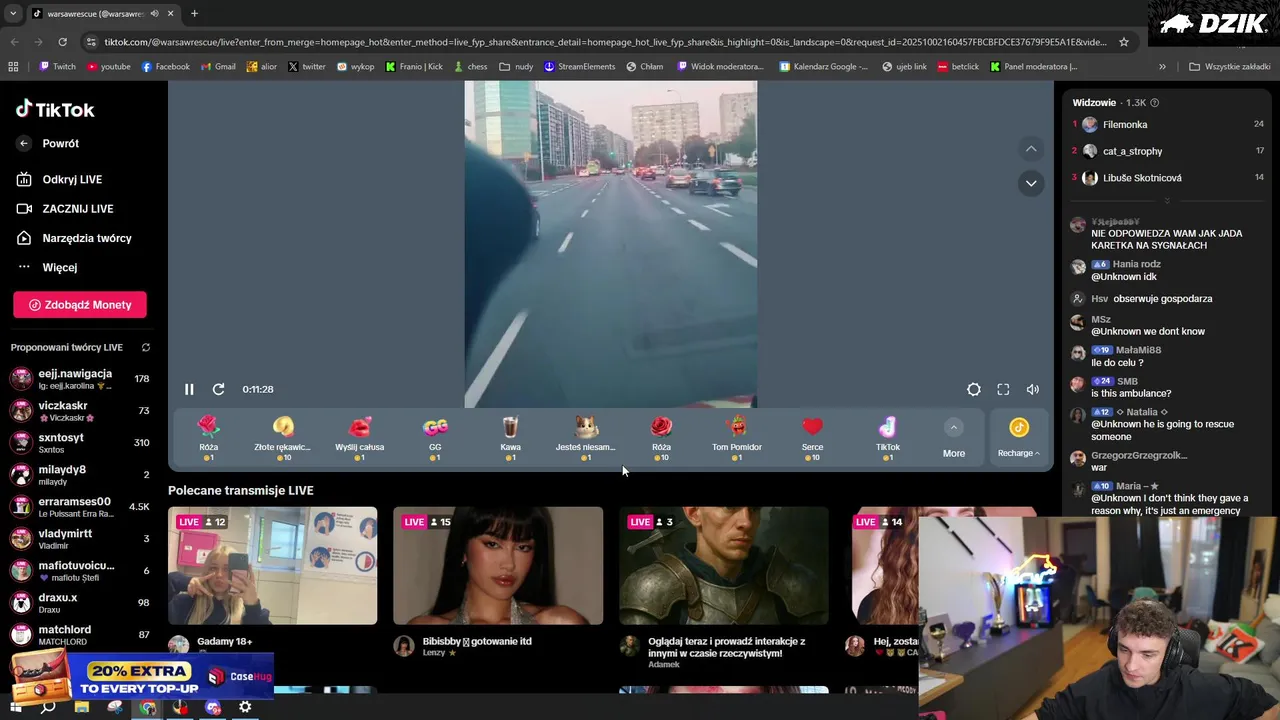Open the Twitch bookmark
Screen dimensions: 1280x720
click(57, 67)
